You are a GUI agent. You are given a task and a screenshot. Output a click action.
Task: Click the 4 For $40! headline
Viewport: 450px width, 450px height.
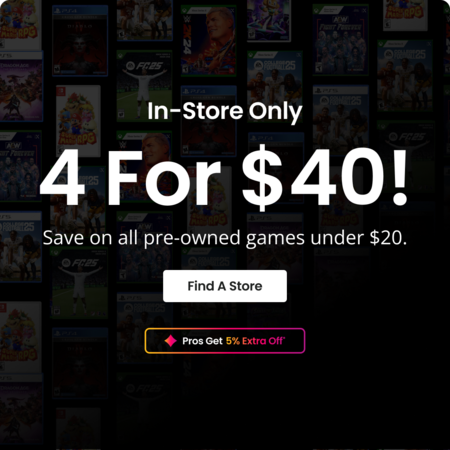(x=223, y=177)
